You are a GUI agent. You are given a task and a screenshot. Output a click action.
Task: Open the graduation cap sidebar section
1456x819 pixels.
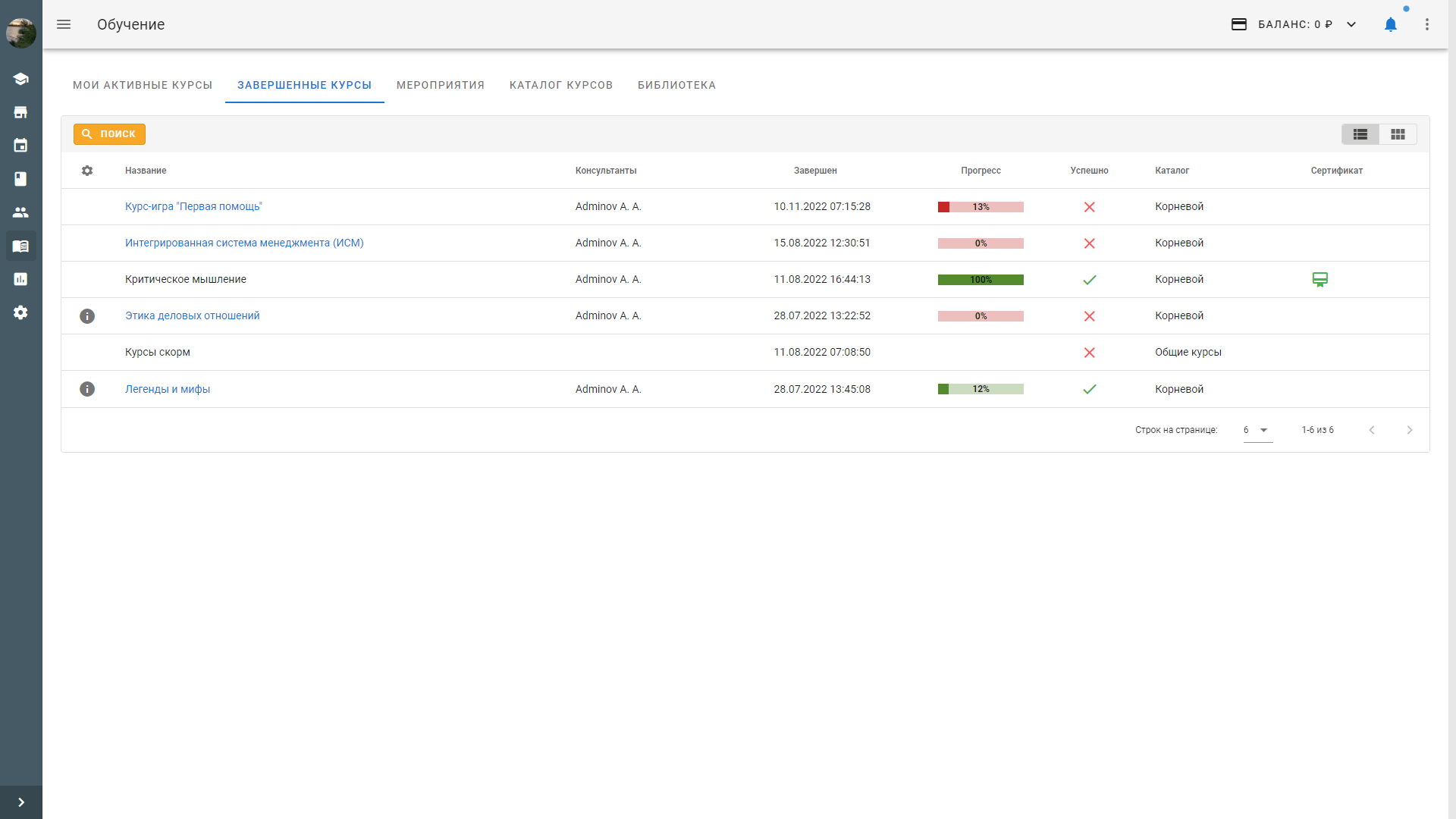point(20,79)
